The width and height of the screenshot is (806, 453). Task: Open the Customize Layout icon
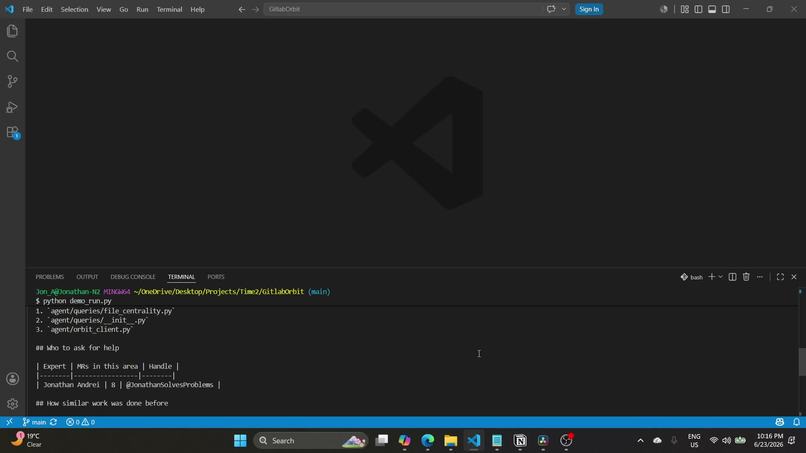pyautogui.click(x=684, y=9)
